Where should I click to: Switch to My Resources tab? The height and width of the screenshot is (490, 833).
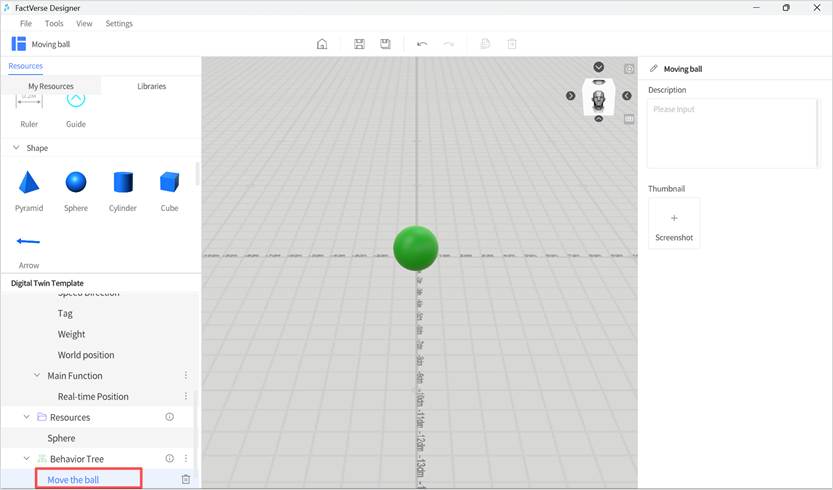pyautogui.click(x=51, y=86)
